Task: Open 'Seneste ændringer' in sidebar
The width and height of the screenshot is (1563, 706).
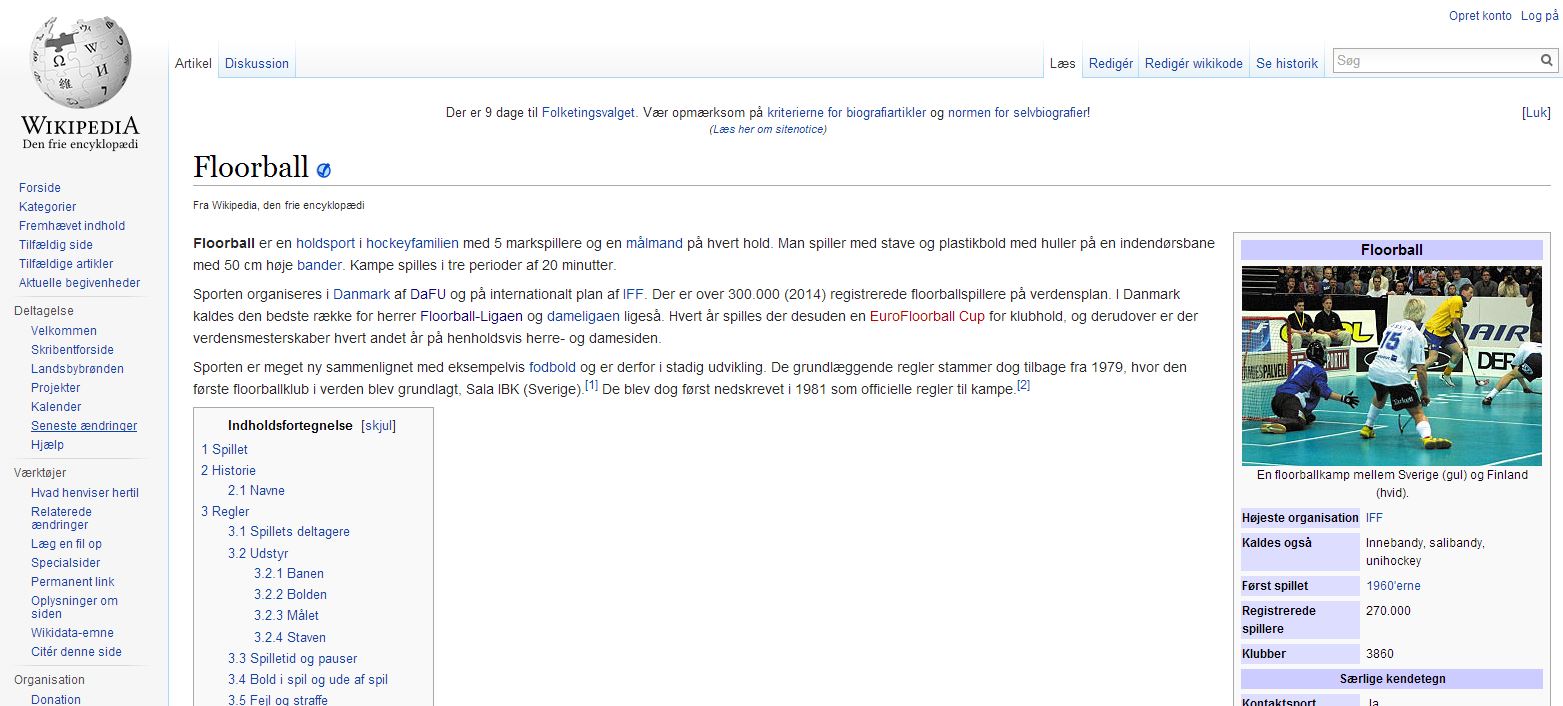Action: [x=84, y=426]
